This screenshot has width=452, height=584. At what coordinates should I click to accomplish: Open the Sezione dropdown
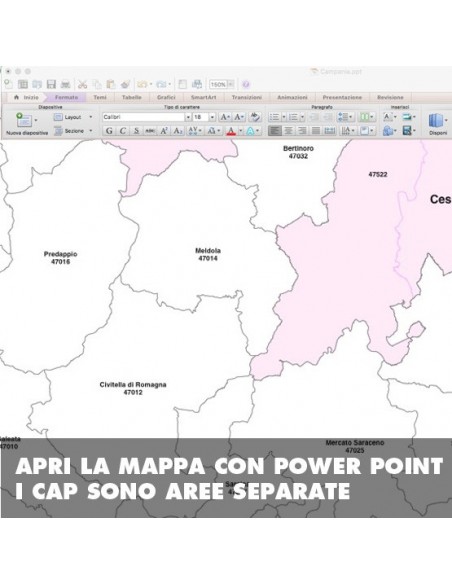(x=90, y=131)
